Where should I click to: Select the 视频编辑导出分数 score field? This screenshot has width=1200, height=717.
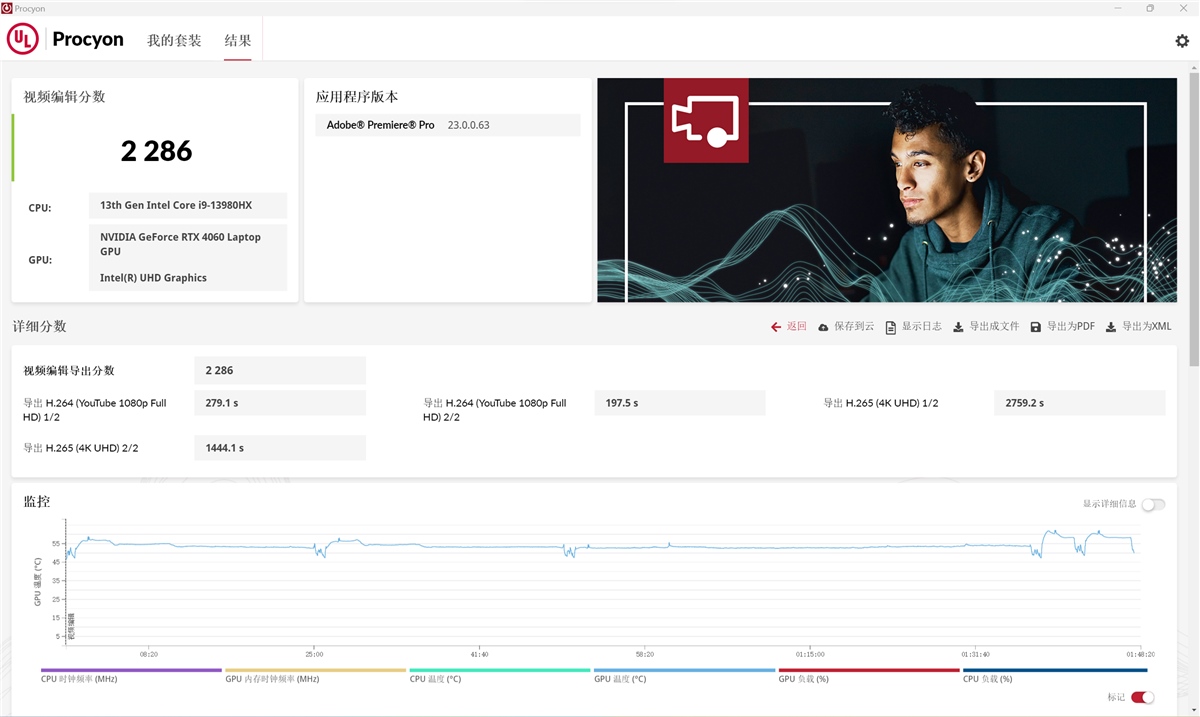point(279,370)
